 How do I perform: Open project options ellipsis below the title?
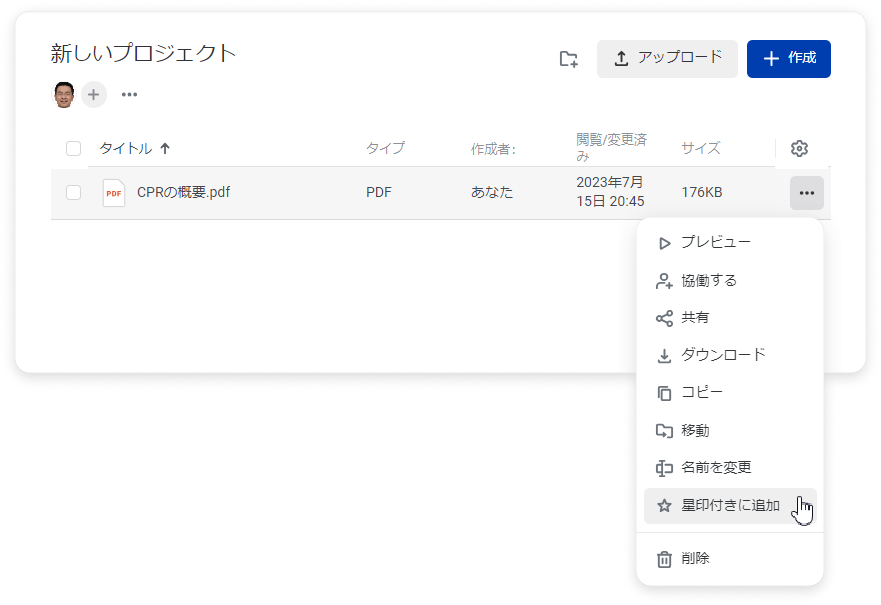point(129,94)
